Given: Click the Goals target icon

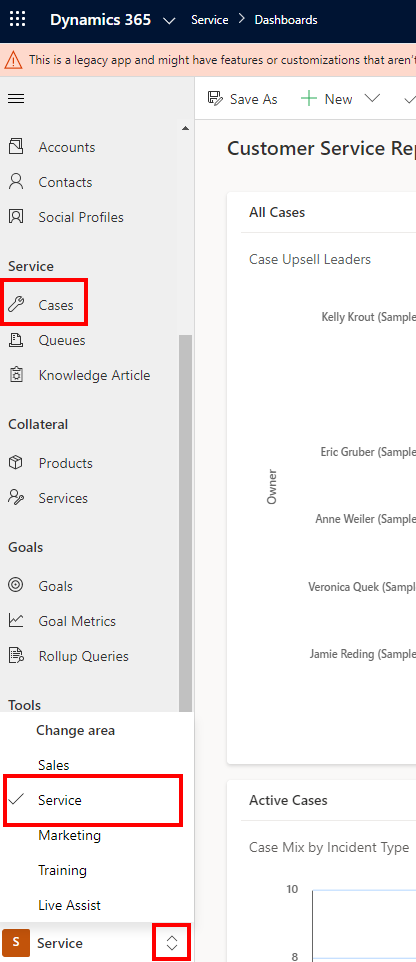Looking at the screenshot, I should pos(16,585).
